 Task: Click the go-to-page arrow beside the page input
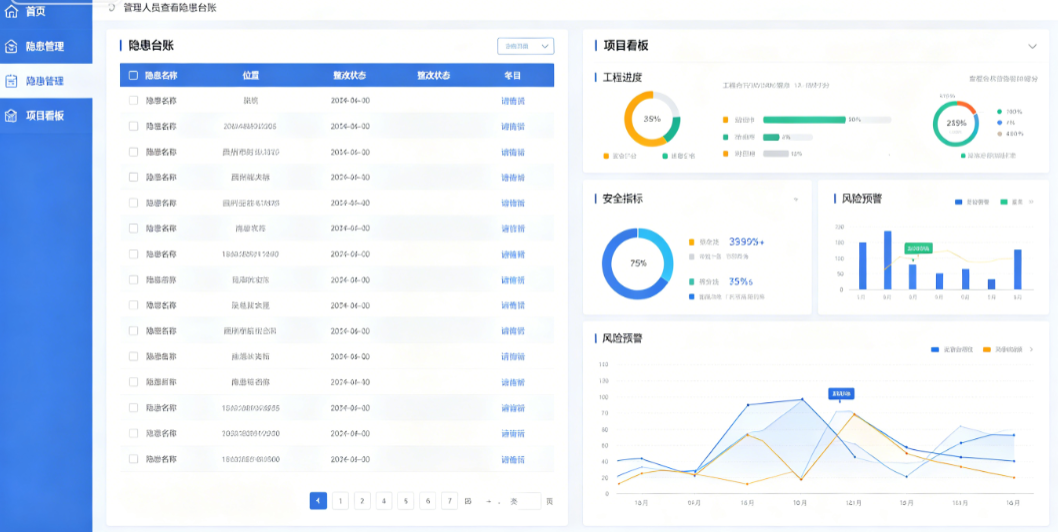point(489,501)
